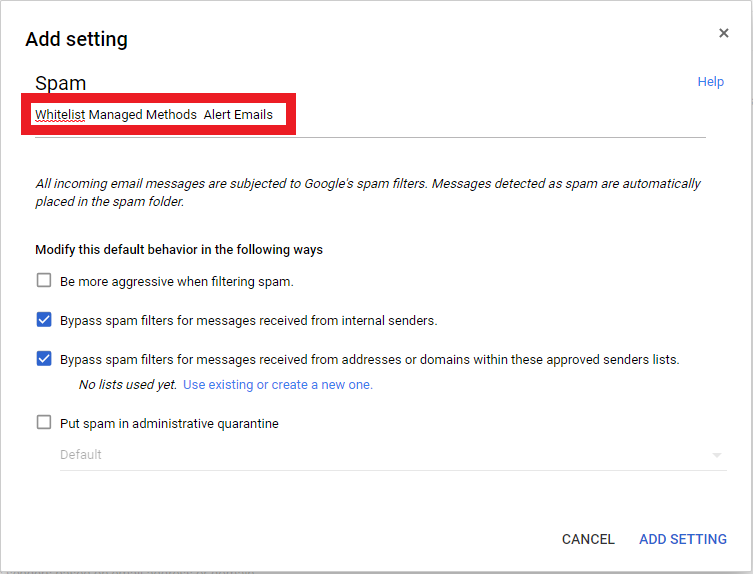Click the 'Be more aggressive when filtering spam' label

177,282
